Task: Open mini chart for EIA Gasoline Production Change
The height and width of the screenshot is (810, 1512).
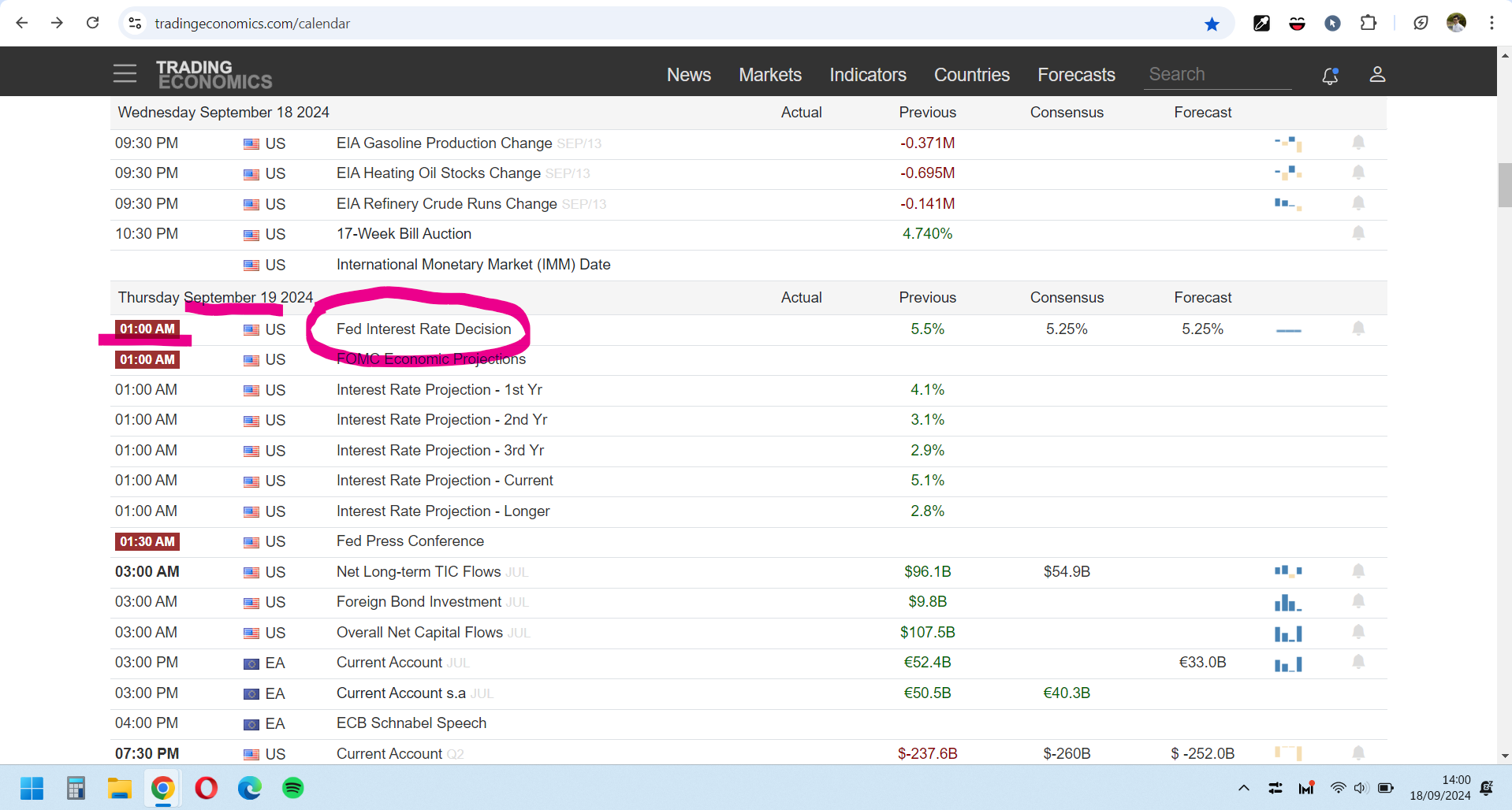Action: (1288, 143)
